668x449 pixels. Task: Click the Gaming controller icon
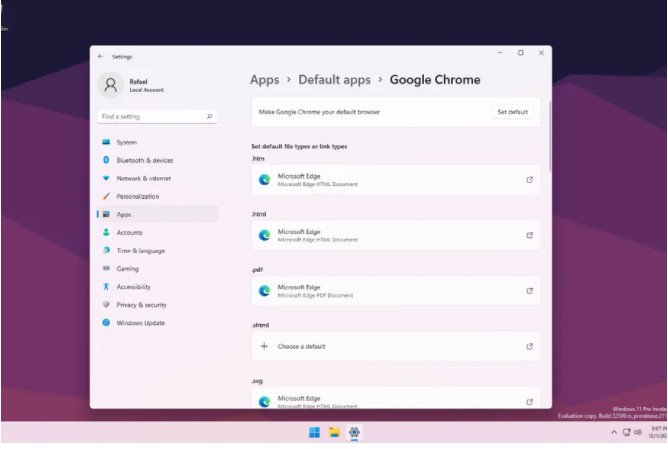[106, 268]
